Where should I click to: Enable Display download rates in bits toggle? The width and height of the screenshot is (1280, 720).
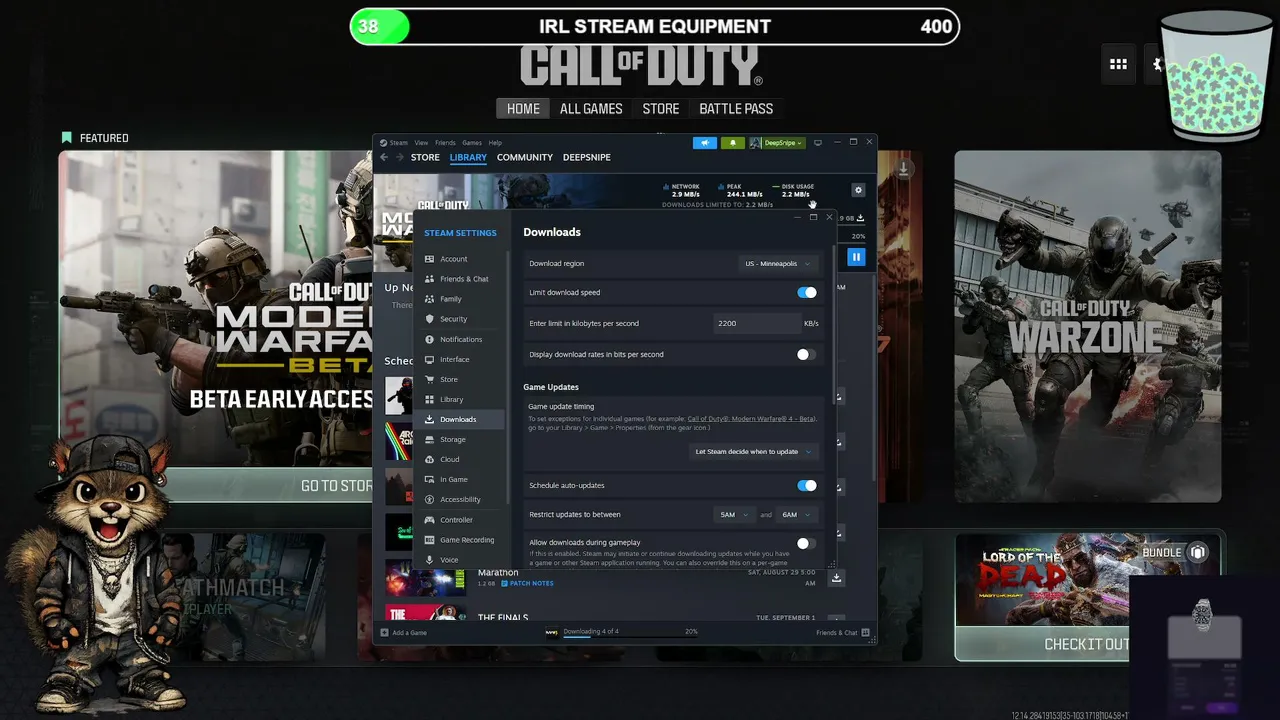click(x=807, y=354)
